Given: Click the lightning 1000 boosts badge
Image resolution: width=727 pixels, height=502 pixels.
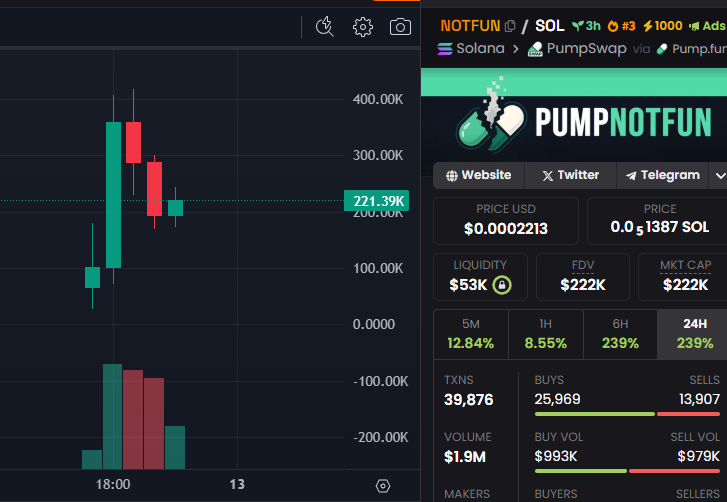Looking at the screenshot, I should click(663, 25).
